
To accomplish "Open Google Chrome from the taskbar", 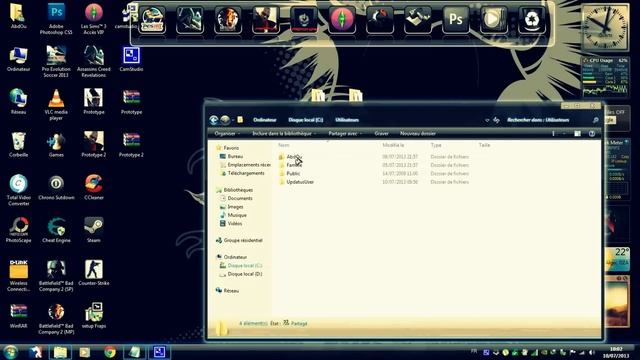I will [109, 352].
